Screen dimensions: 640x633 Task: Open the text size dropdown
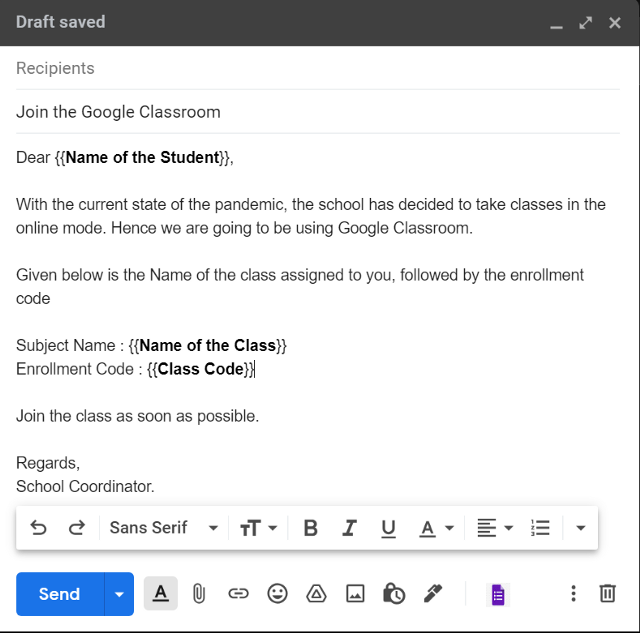tap(258, 528)
